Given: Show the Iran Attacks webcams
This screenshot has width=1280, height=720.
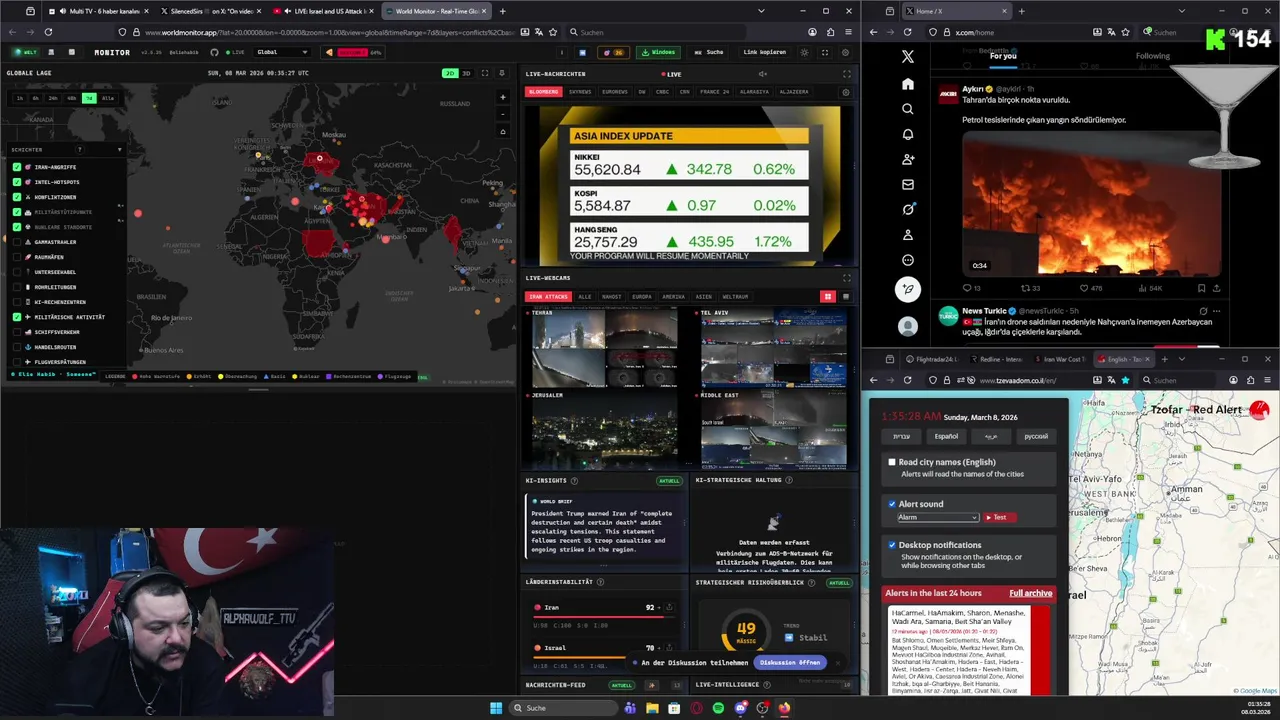Looking at the screenshot, I should (548, 297).
